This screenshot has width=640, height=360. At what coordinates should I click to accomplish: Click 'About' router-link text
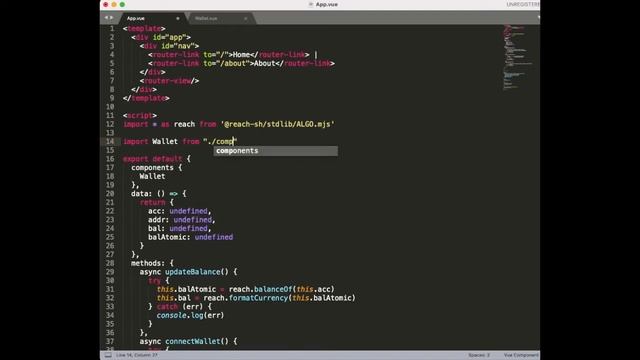tap(264, 63)
